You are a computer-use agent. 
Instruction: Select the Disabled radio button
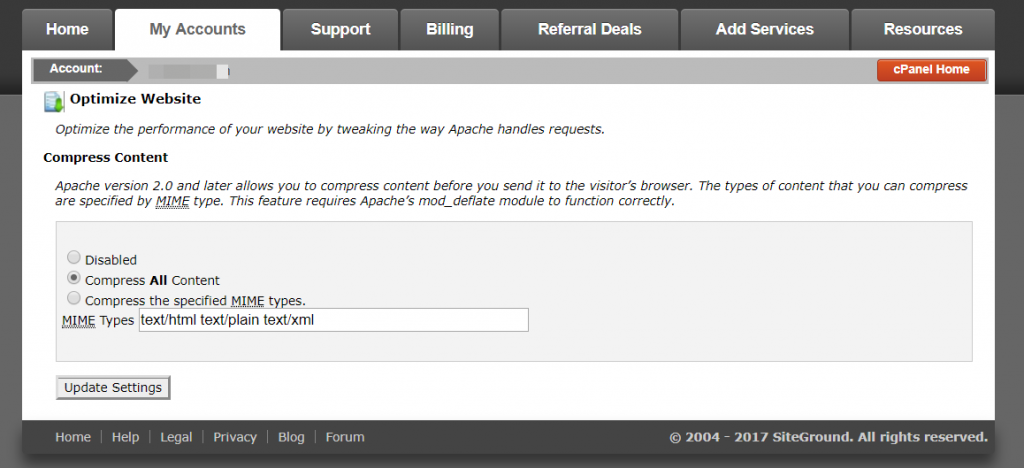click(x=74, y=259)
